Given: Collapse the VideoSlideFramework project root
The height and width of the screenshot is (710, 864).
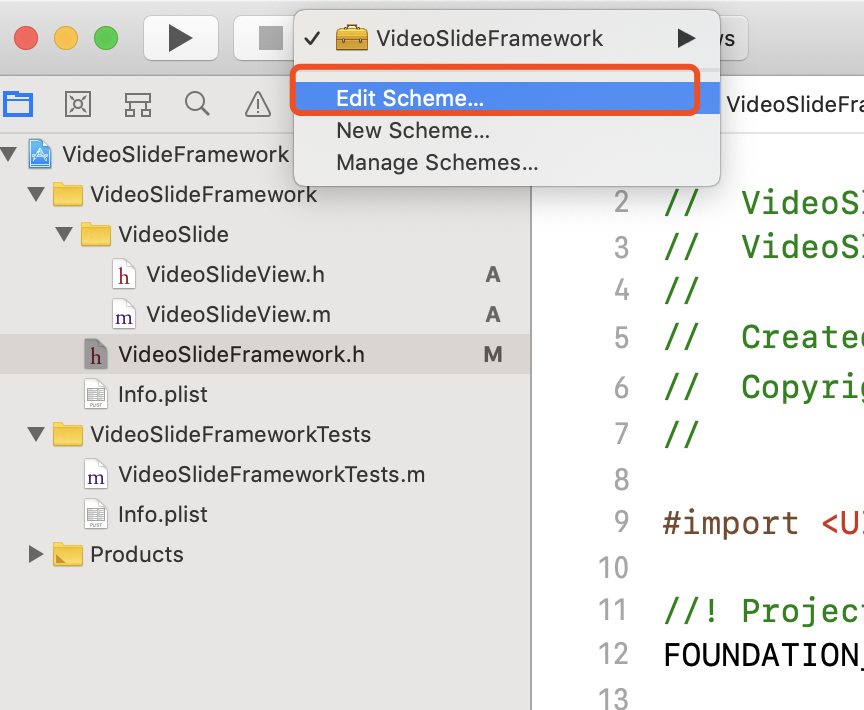Looking at the screenshot, I should pos(9,154).
